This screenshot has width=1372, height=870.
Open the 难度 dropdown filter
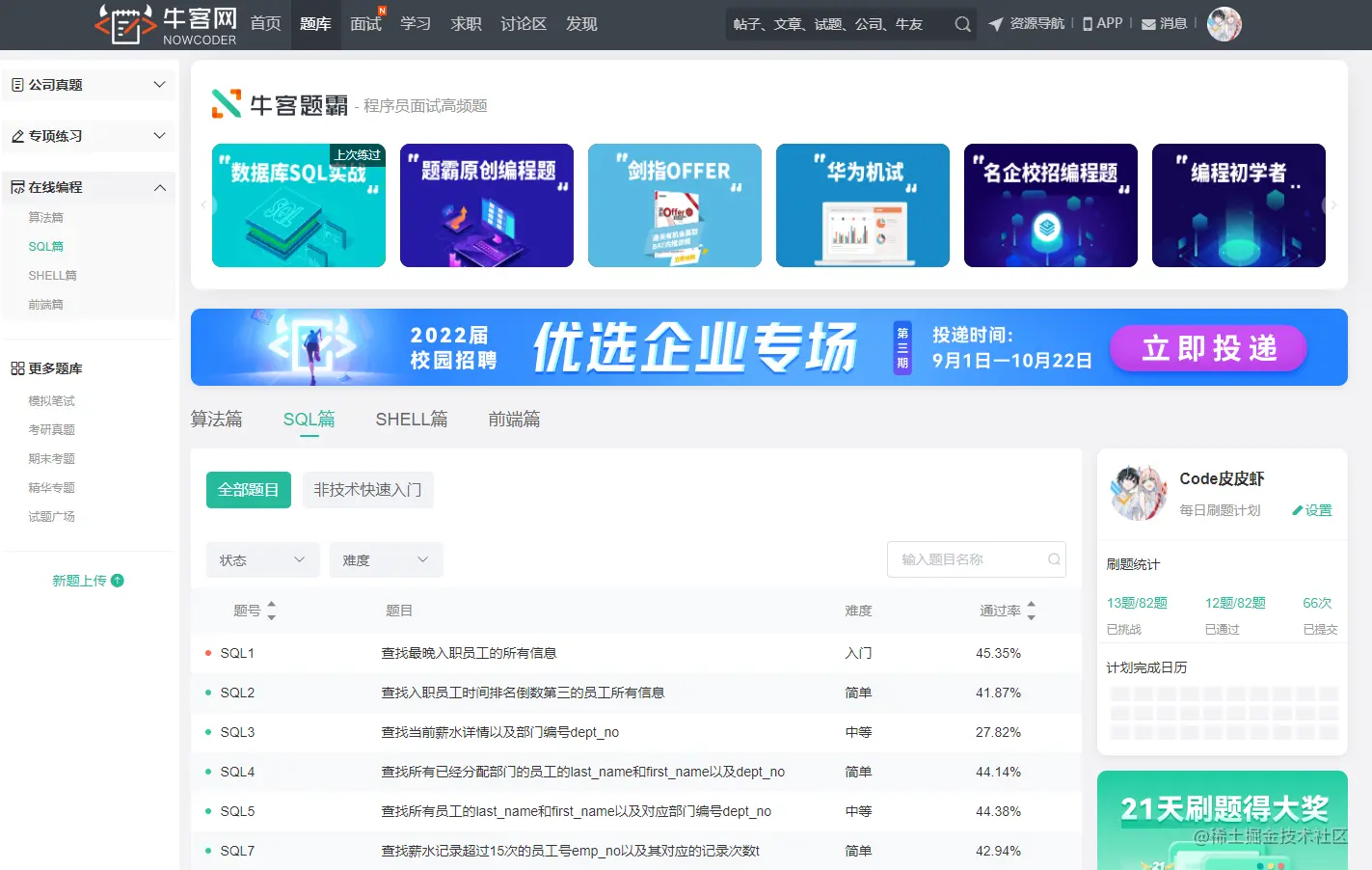click(x=387, y=560)
